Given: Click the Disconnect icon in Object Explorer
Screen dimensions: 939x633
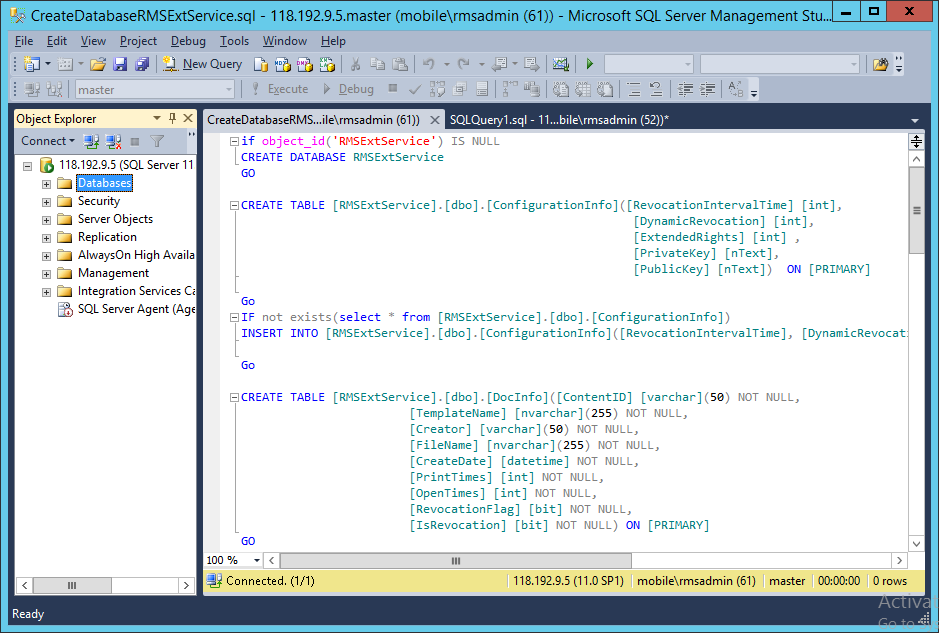Looking at the screenshot, I should (x=114, y=142).
